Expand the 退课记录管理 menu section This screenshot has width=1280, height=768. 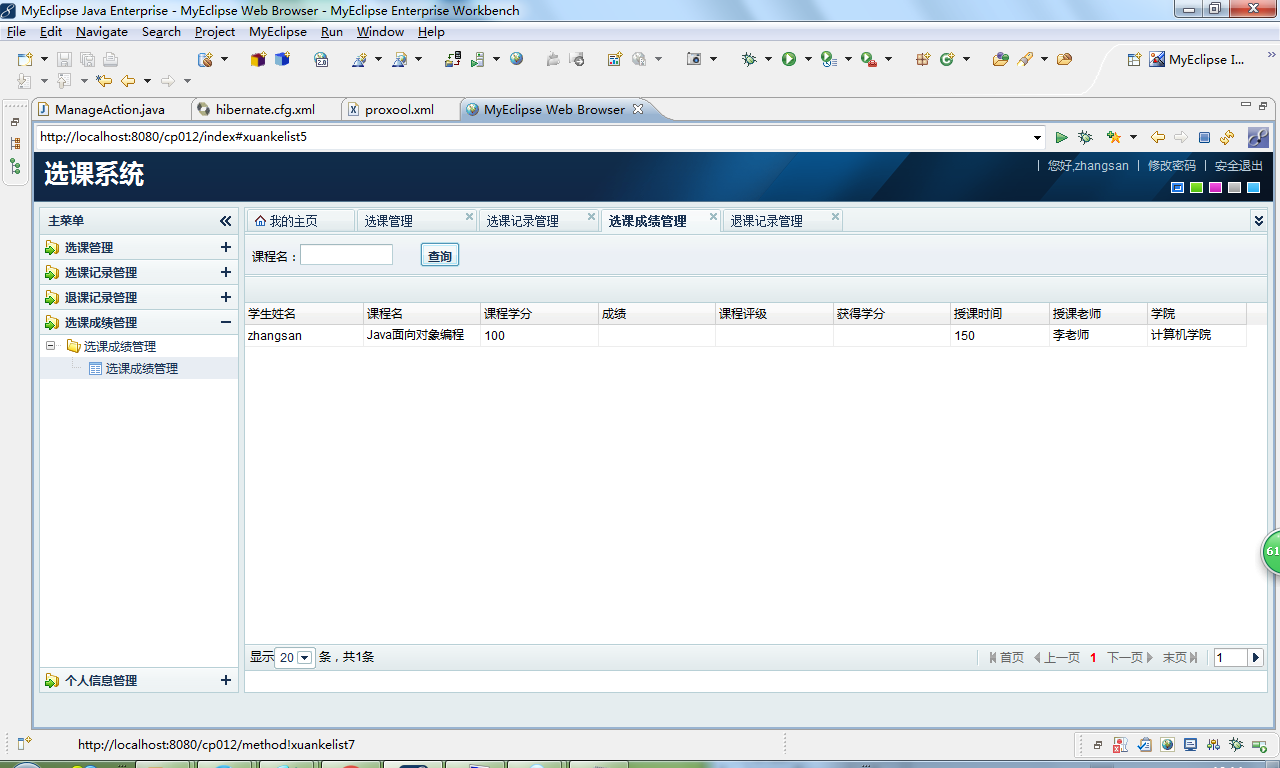(x=227, y=297)
